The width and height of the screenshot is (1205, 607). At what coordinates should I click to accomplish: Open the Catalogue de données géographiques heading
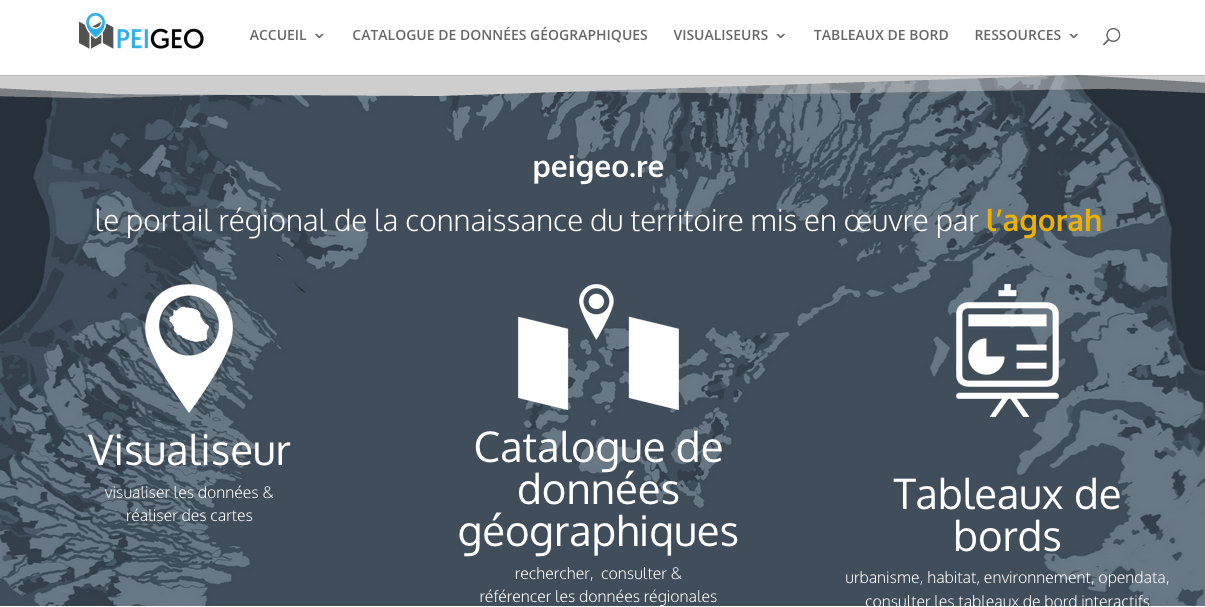coord(598,489)
